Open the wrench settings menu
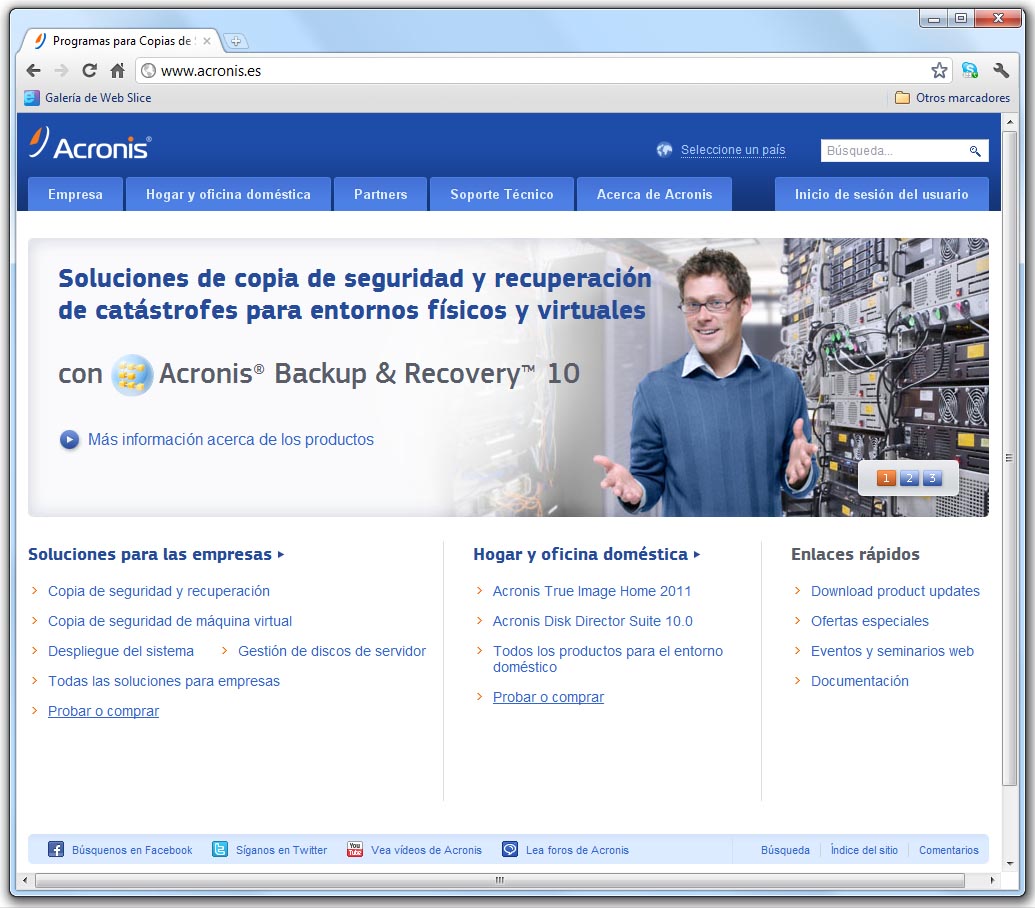The image size is (1035, 908). point(1000,71)
